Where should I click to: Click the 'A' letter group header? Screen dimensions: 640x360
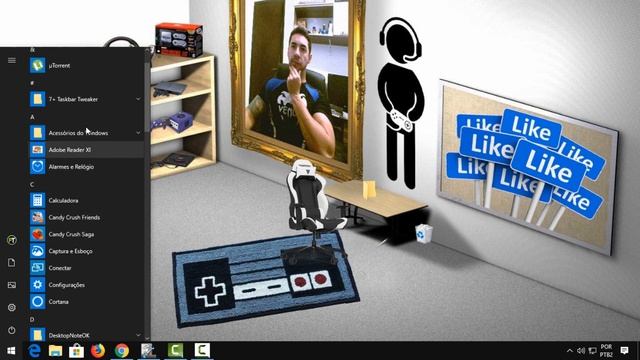click(x=32, y=117)
